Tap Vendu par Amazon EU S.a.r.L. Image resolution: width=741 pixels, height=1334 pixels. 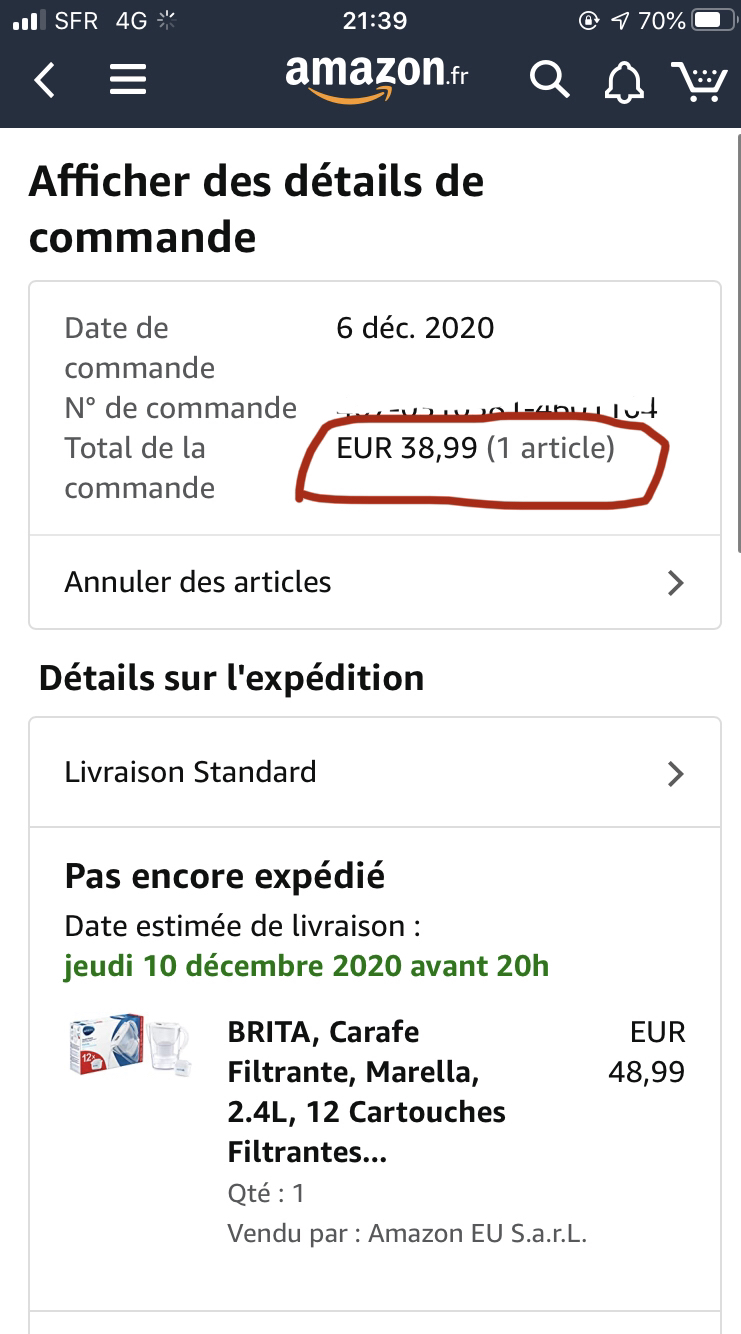click(x=407, y=1233)
